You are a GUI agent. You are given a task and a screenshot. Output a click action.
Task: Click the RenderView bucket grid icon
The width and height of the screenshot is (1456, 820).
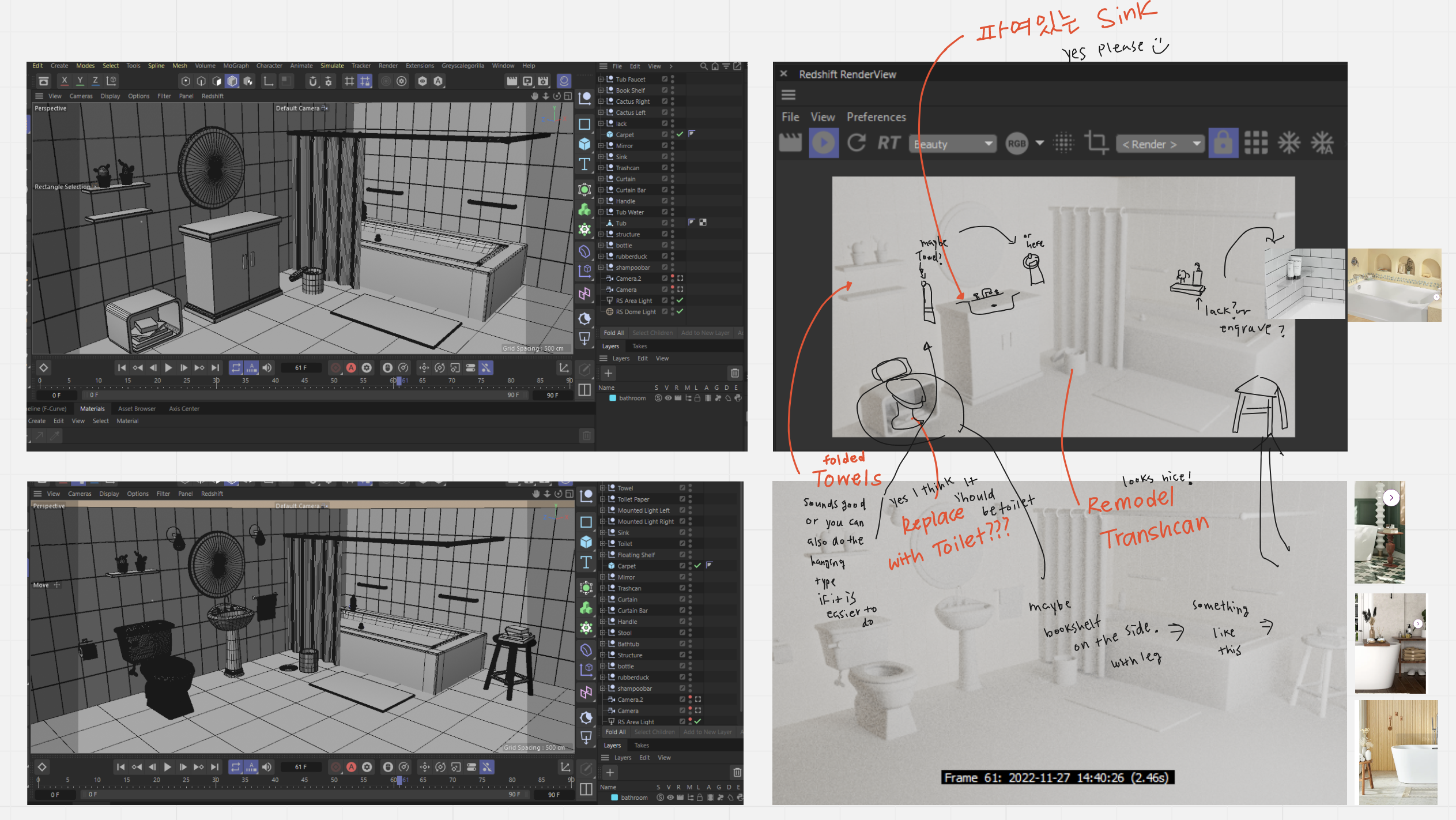[1256, 144]
